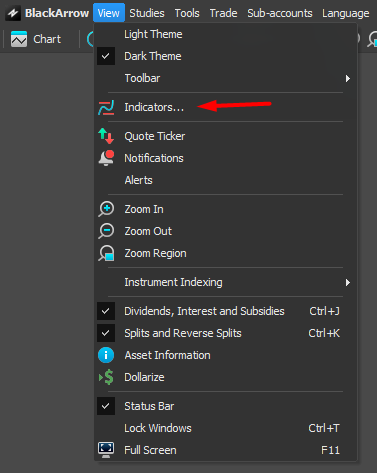Toggle Dividends, Interest and Subsidies checkbox
Viewport: 377px width, 473px height.
coord(106,311)
